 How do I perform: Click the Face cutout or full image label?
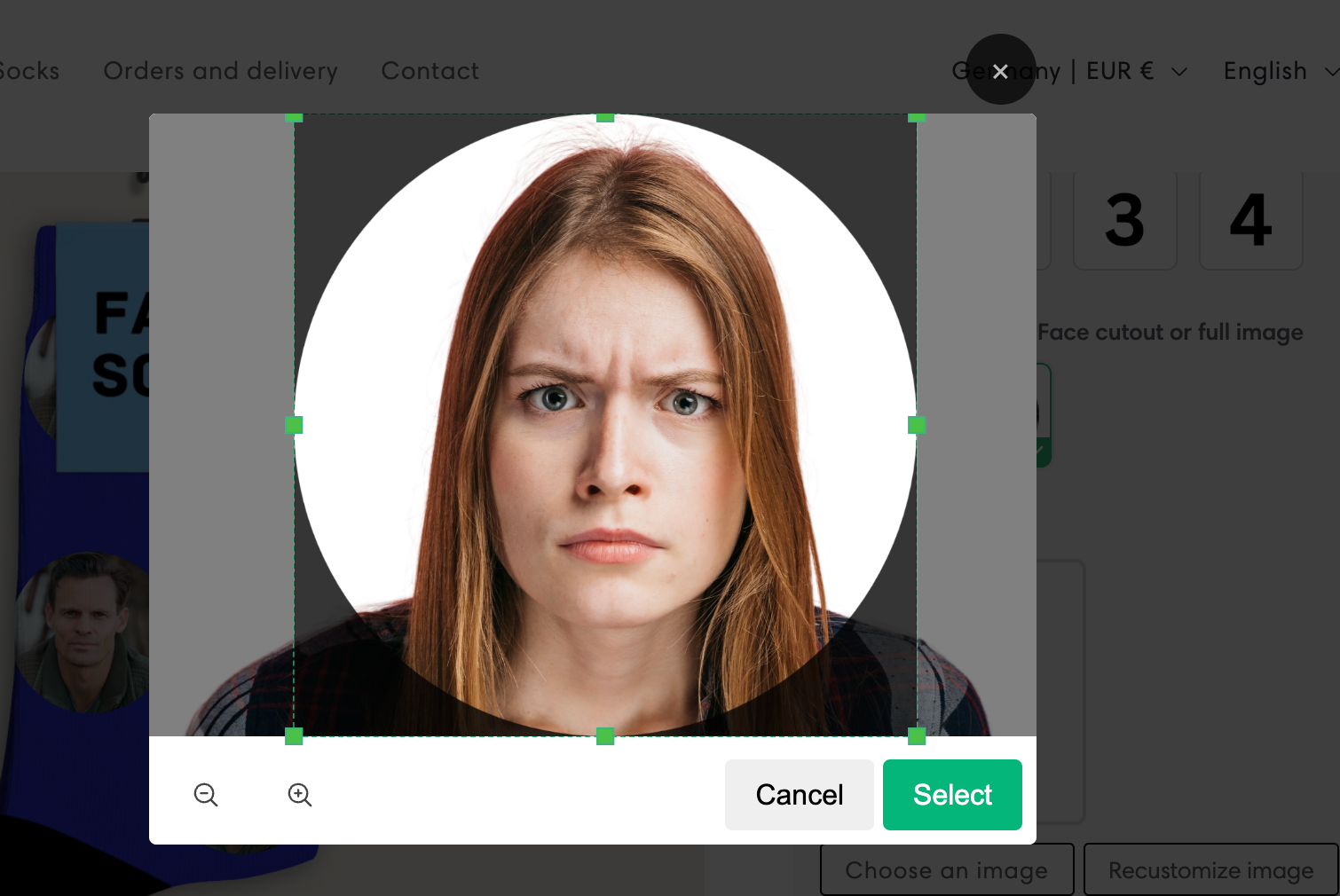[x=1170, y=333]
